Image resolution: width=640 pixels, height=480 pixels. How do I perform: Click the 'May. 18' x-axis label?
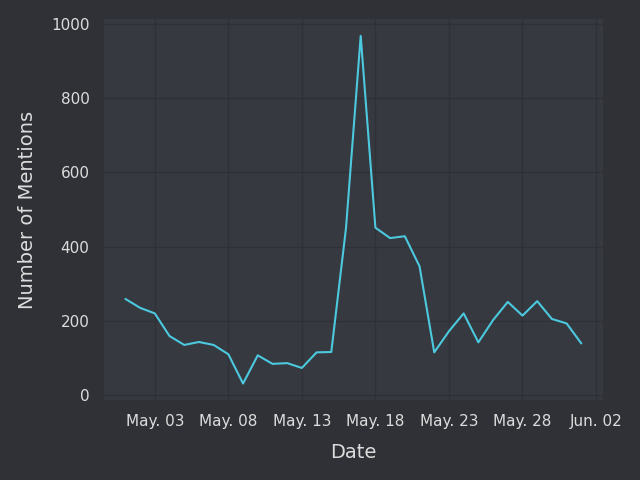pos(375,420)
